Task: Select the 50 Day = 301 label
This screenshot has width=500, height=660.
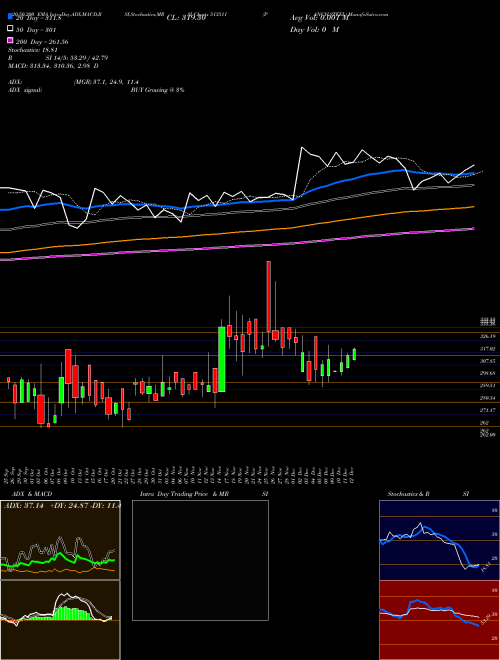Action: click(36, 30)
